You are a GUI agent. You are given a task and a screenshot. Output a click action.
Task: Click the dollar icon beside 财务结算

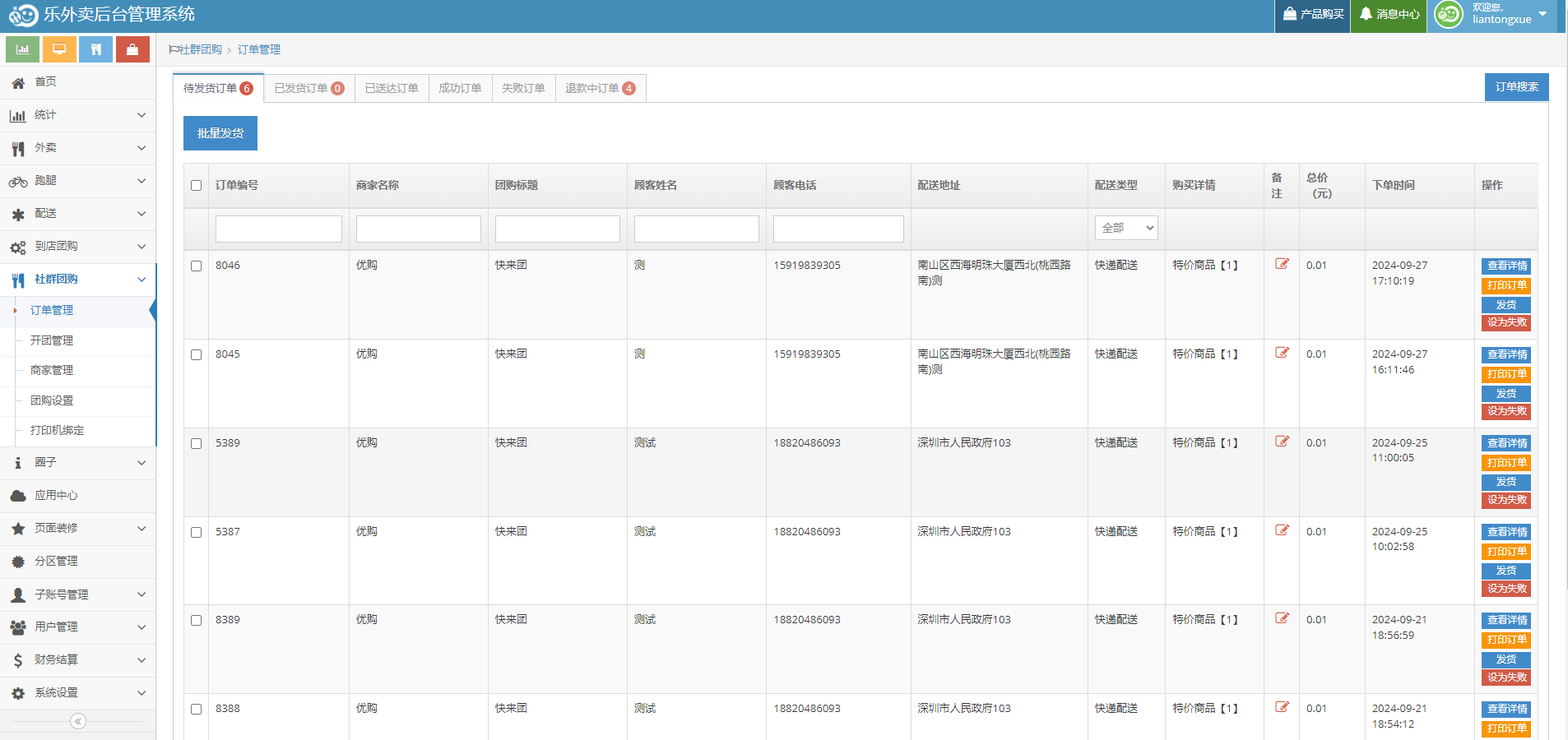[18, 660]
